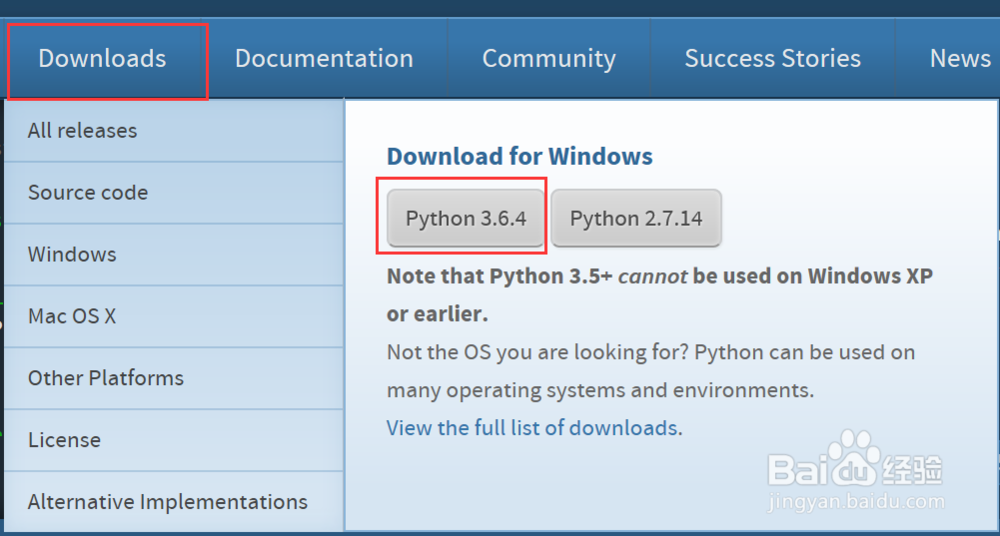Viewport: 1000px width, 536px height.
Task: Go to Success Stories
Action: pyautogui.click(x=772, y=58)
